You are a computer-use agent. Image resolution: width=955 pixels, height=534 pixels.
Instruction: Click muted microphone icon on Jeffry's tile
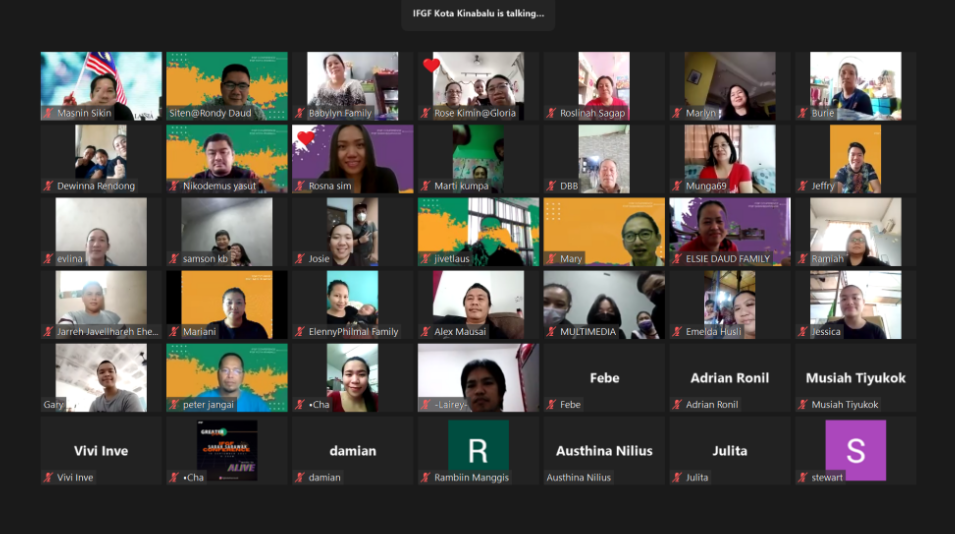pyautogui.click(x=803, y=186)
